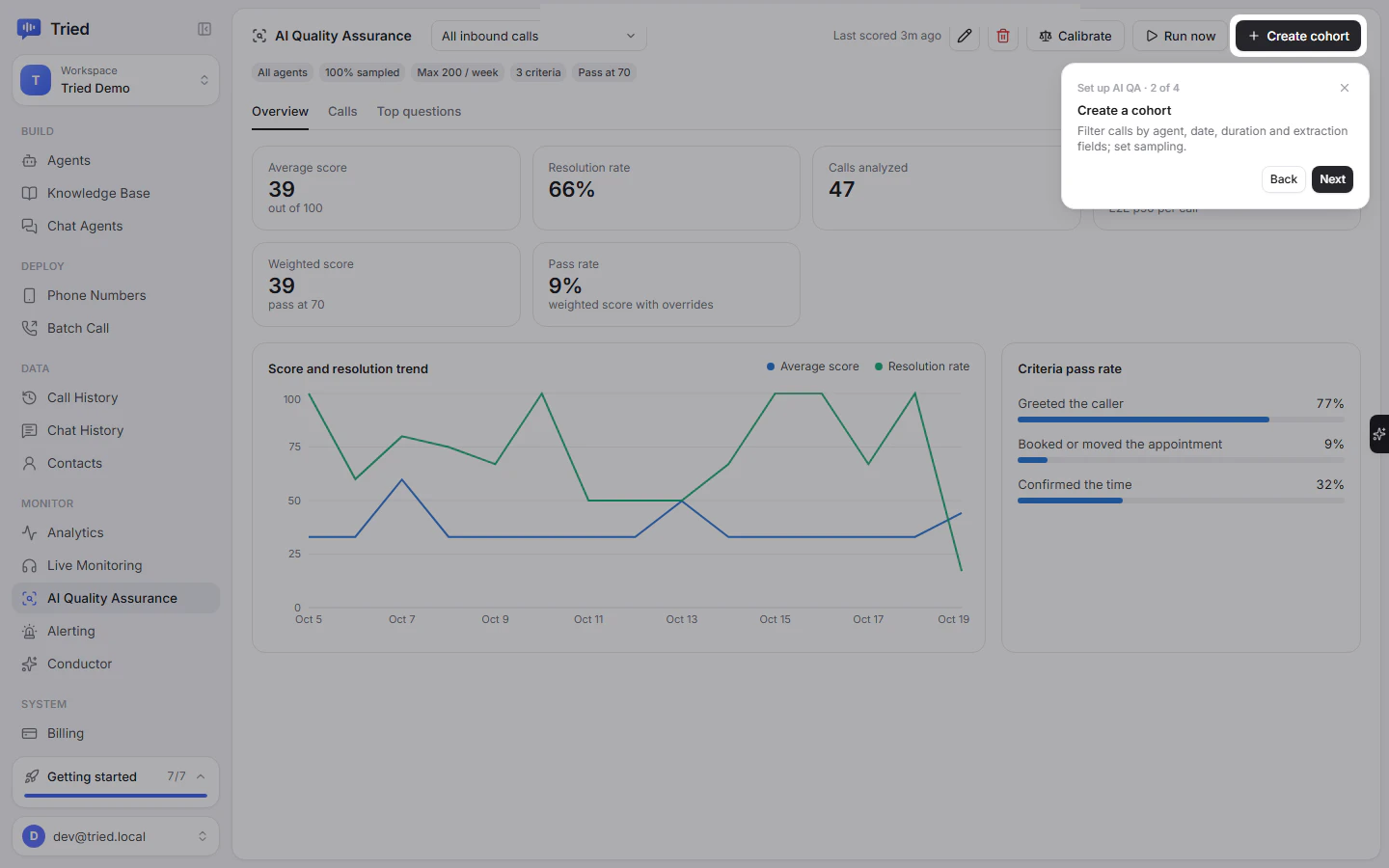Click Back in setup tooltip

1284,179
